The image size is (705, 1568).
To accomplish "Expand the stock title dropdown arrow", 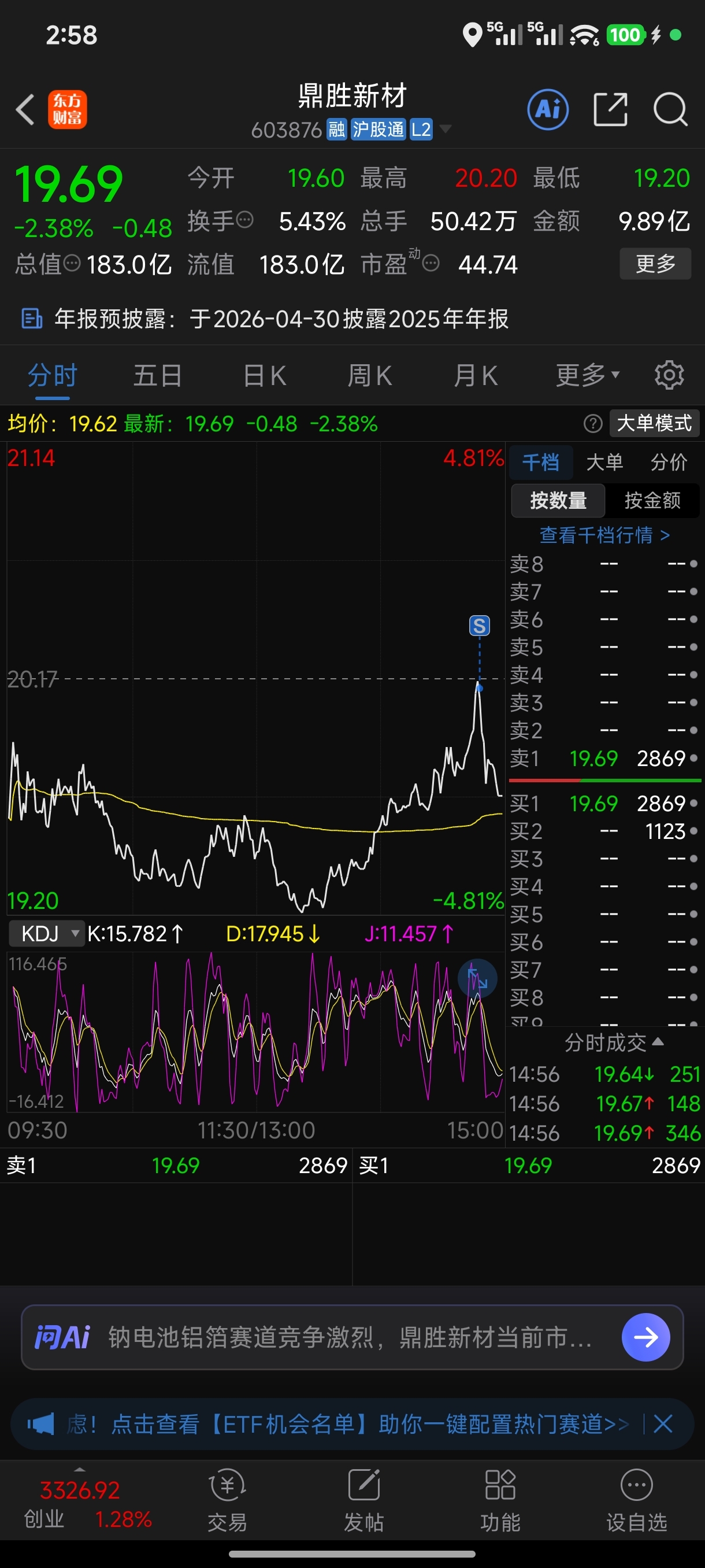I will point(446,128).
